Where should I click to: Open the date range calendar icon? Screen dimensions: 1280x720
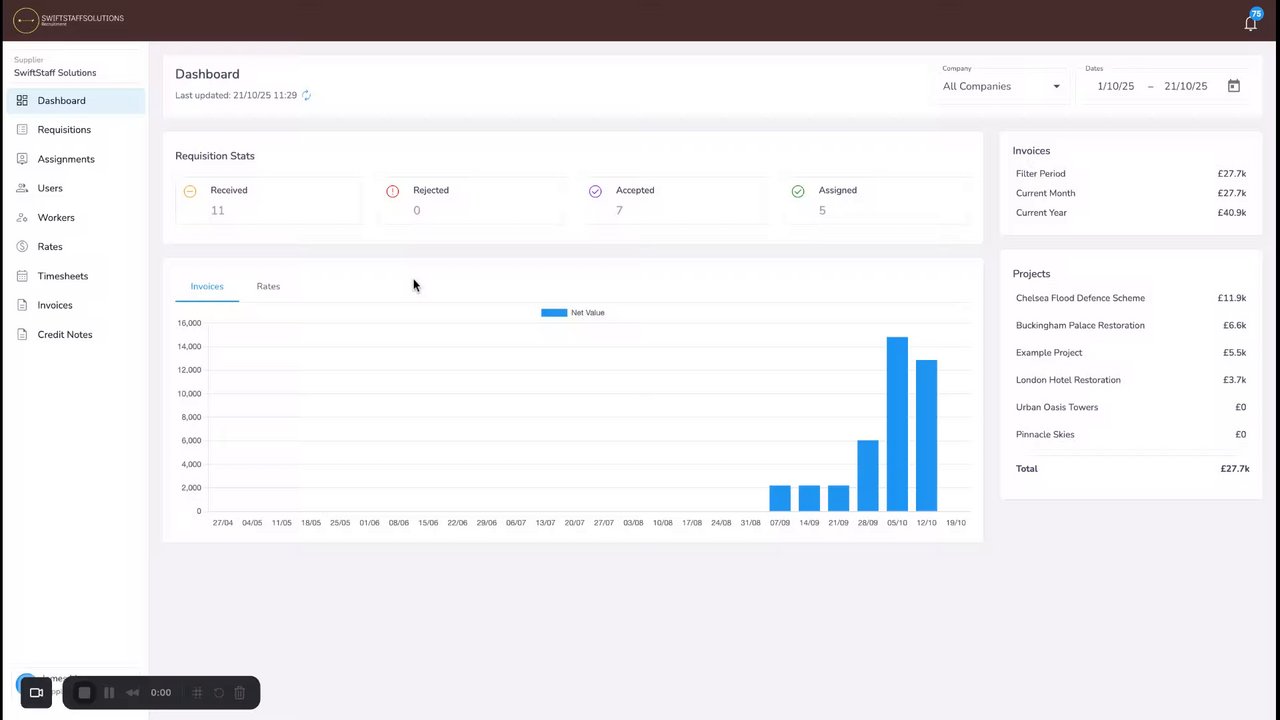tap(1234, 86)
